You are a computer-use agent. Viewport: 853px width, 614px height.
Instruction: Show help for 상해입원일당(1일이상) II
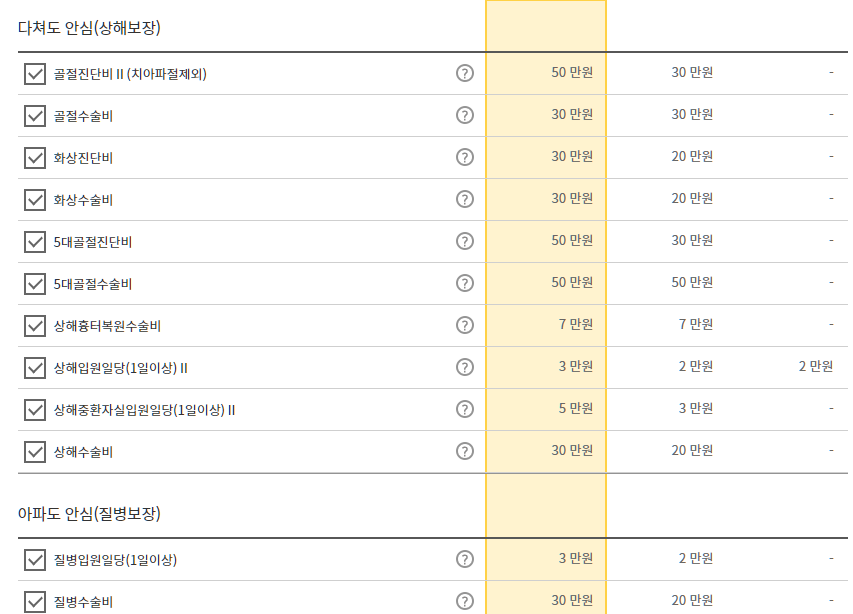click(465, 367)
